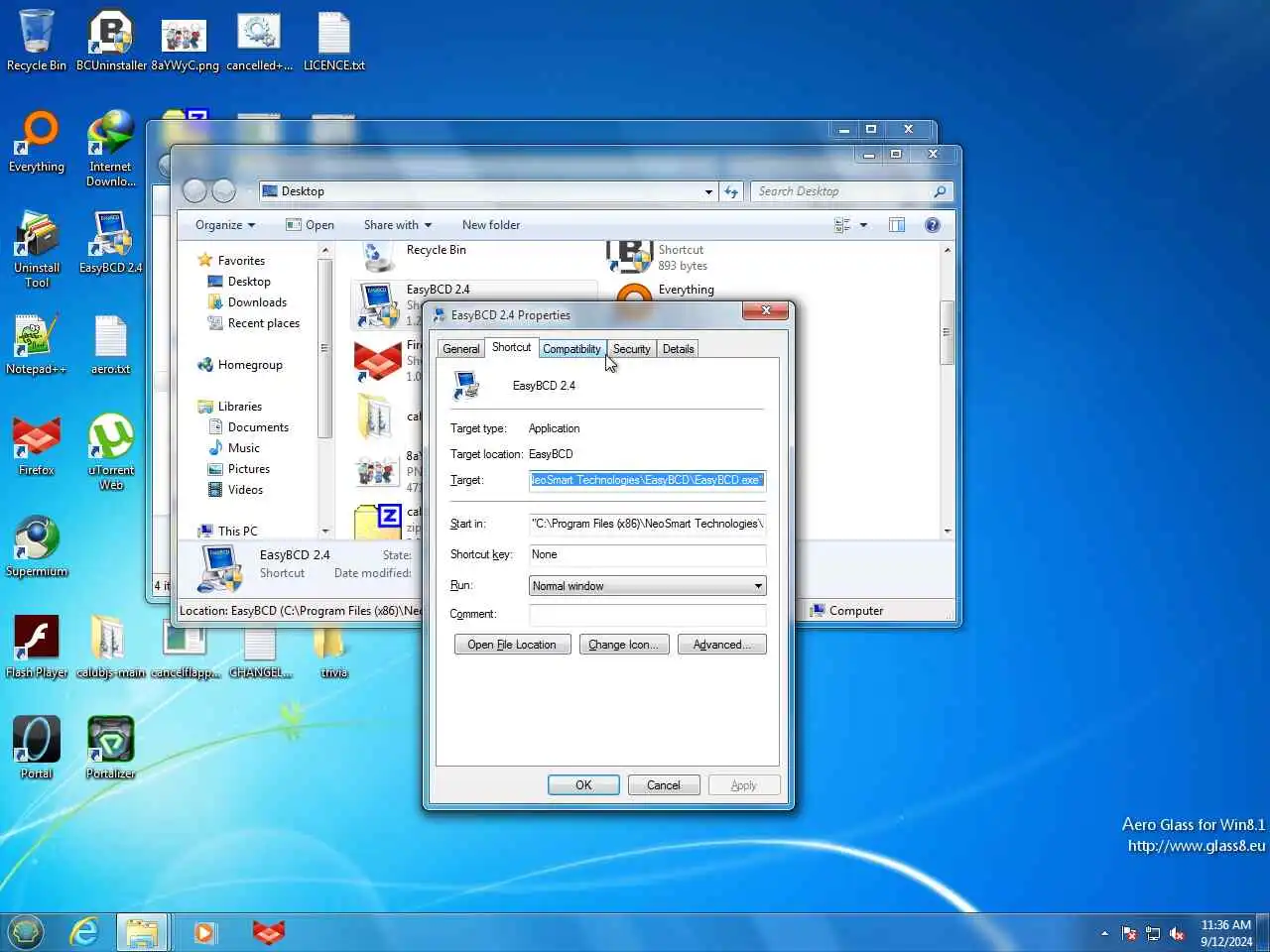Switch to General tab in Properties
1270x952 pixels.
click(x=460, y=349)
